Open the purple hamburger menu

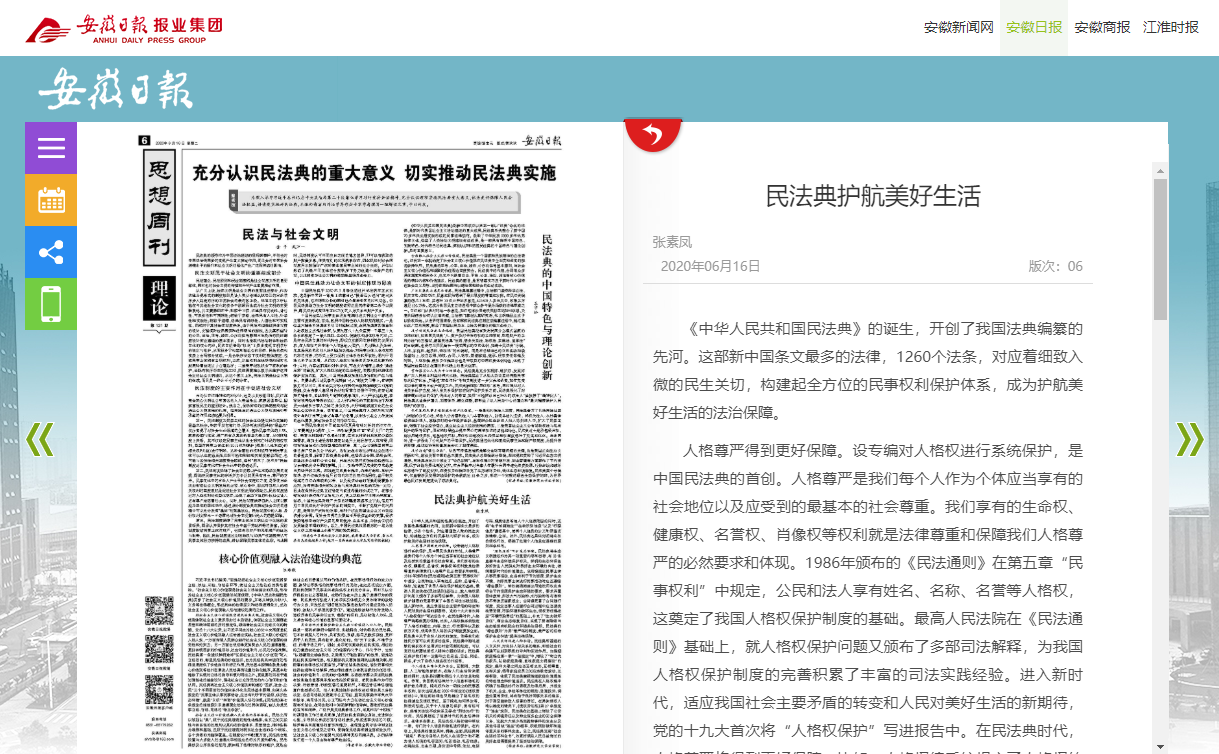tap(51, 148)
